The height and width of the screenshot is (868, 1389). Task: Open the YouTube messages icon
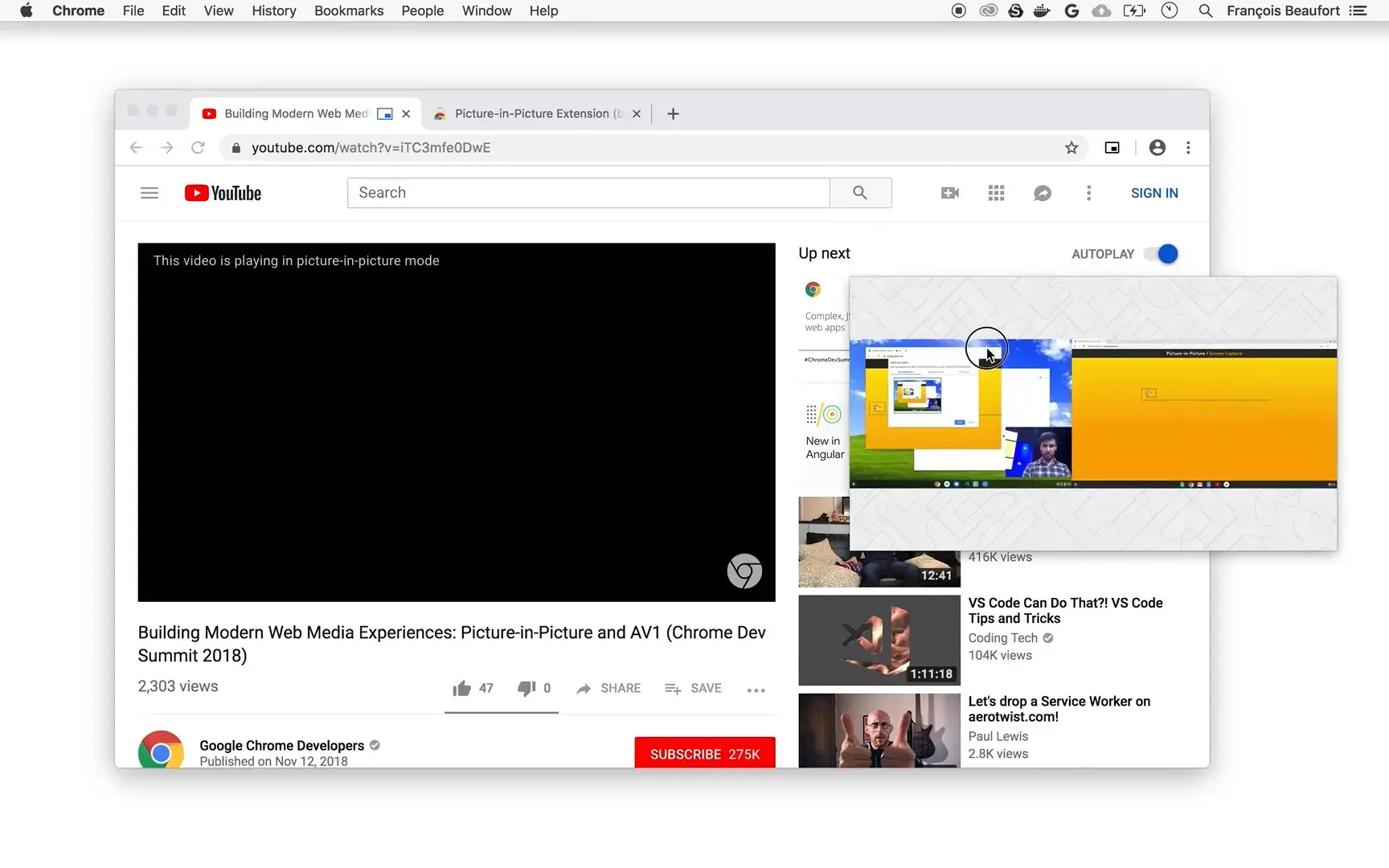coord(1043,193)
